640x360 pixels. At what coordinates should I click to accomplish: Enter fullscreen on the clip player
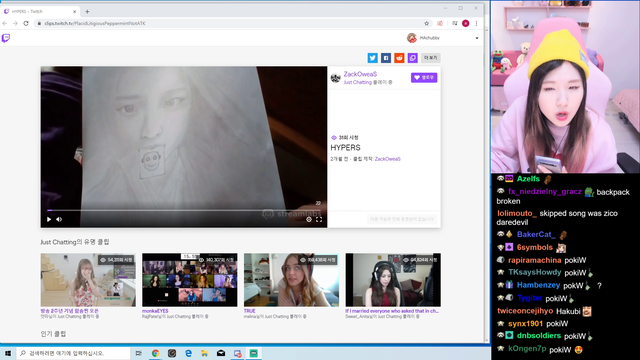click(x=319, y=219)
